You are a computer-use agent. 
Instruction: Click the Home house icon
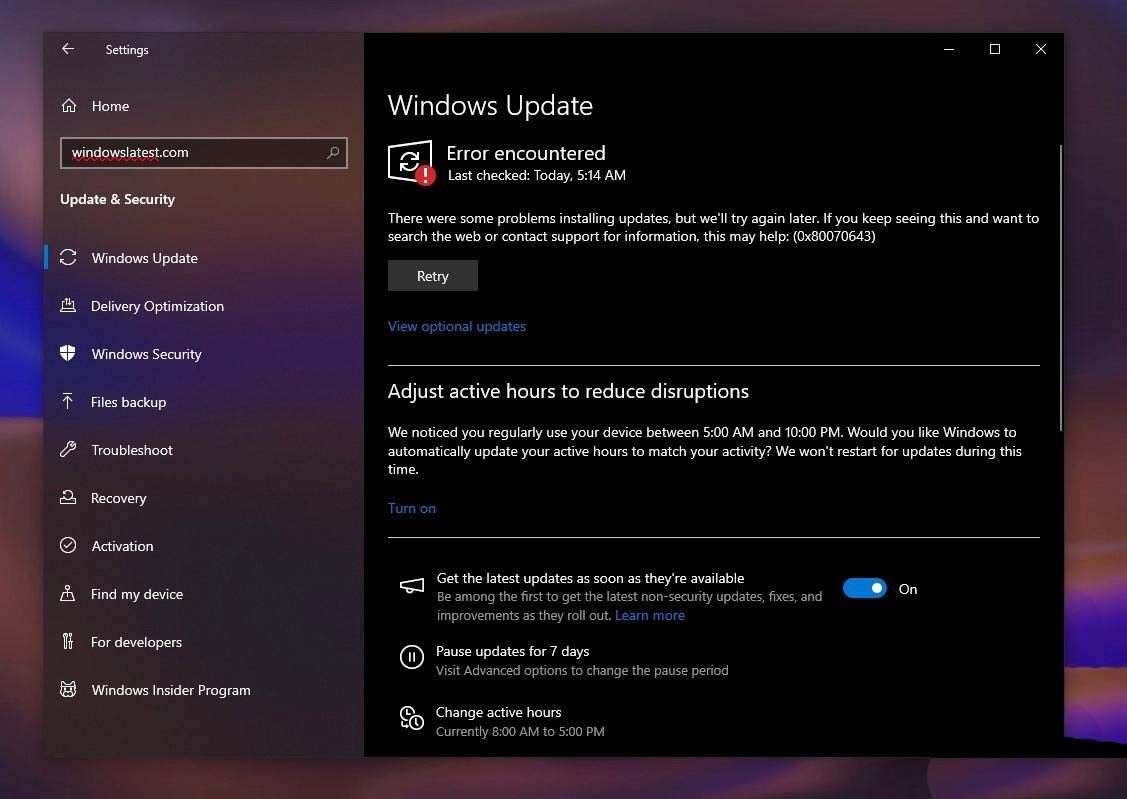click(x=69, y=106)
